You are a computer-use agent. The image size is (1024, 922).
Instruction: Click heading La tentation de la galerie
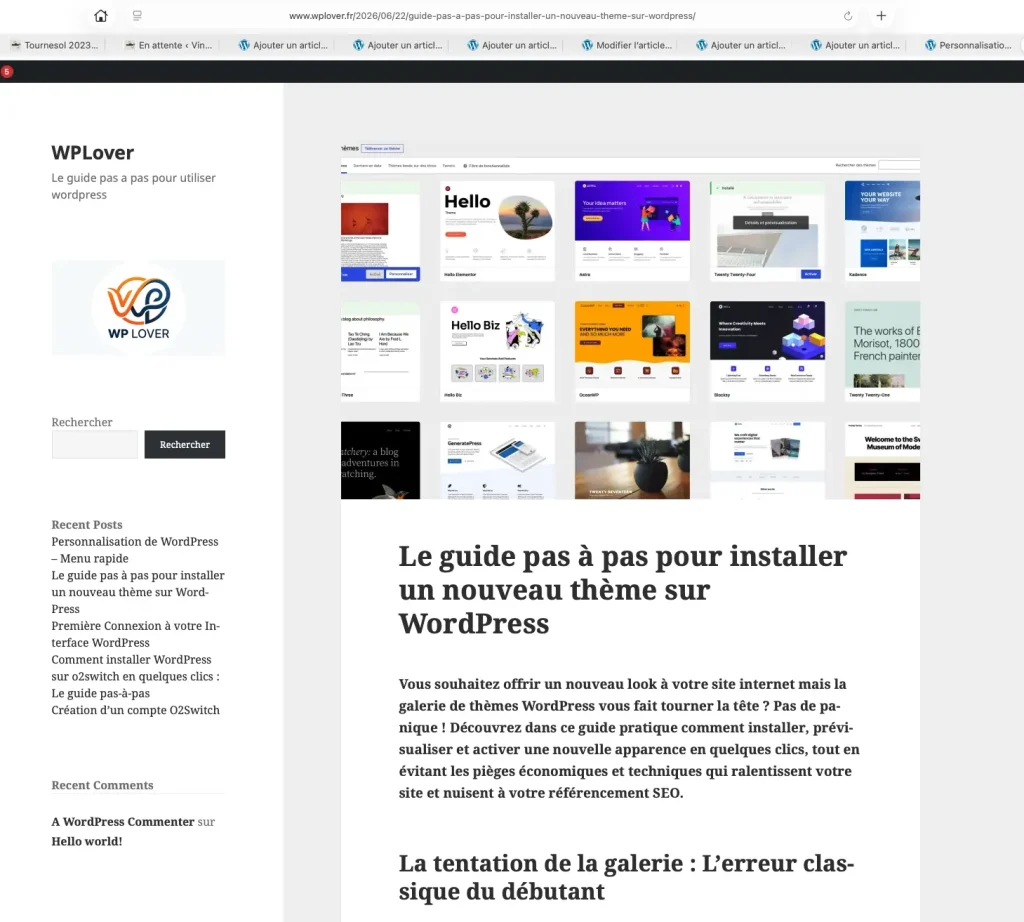point(626,877)
